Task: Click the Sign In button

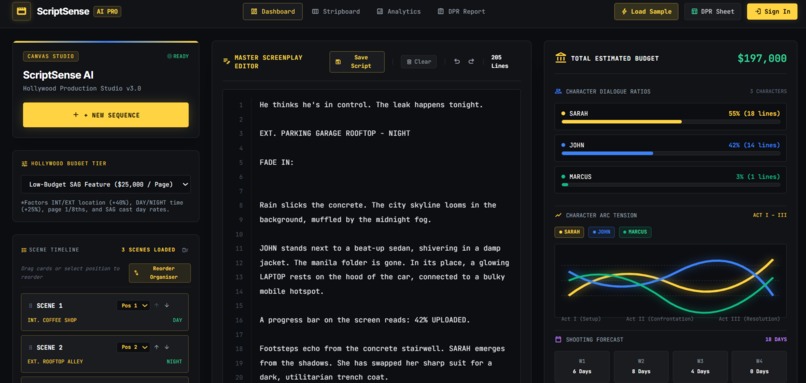Action: click(772, 11)
